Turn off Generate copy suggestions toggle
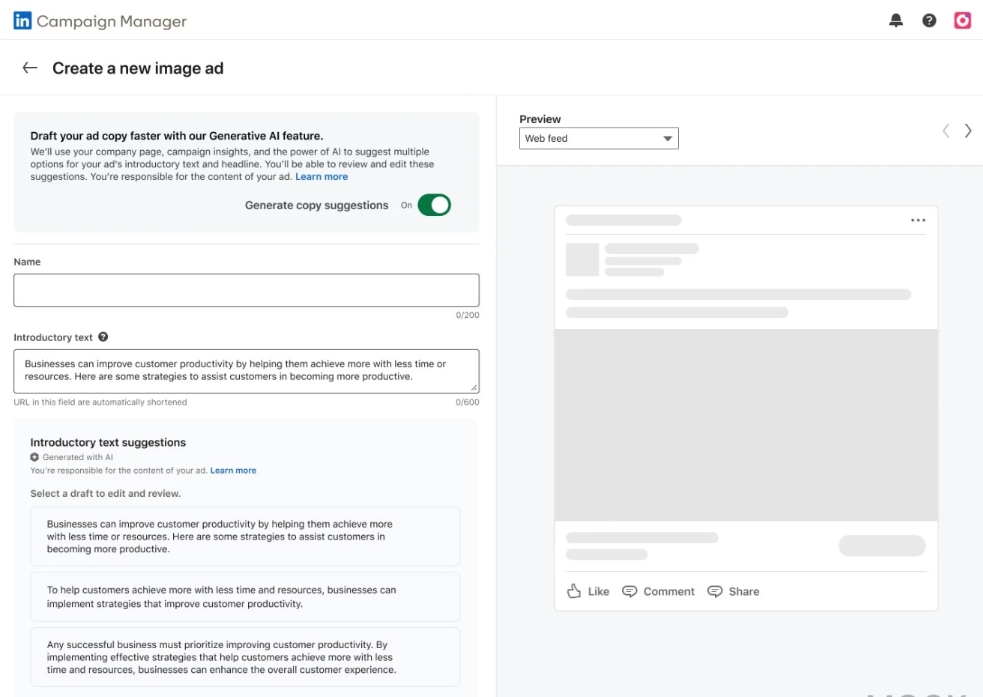Screen dimensions: 983x697 [x=434, y=205]
